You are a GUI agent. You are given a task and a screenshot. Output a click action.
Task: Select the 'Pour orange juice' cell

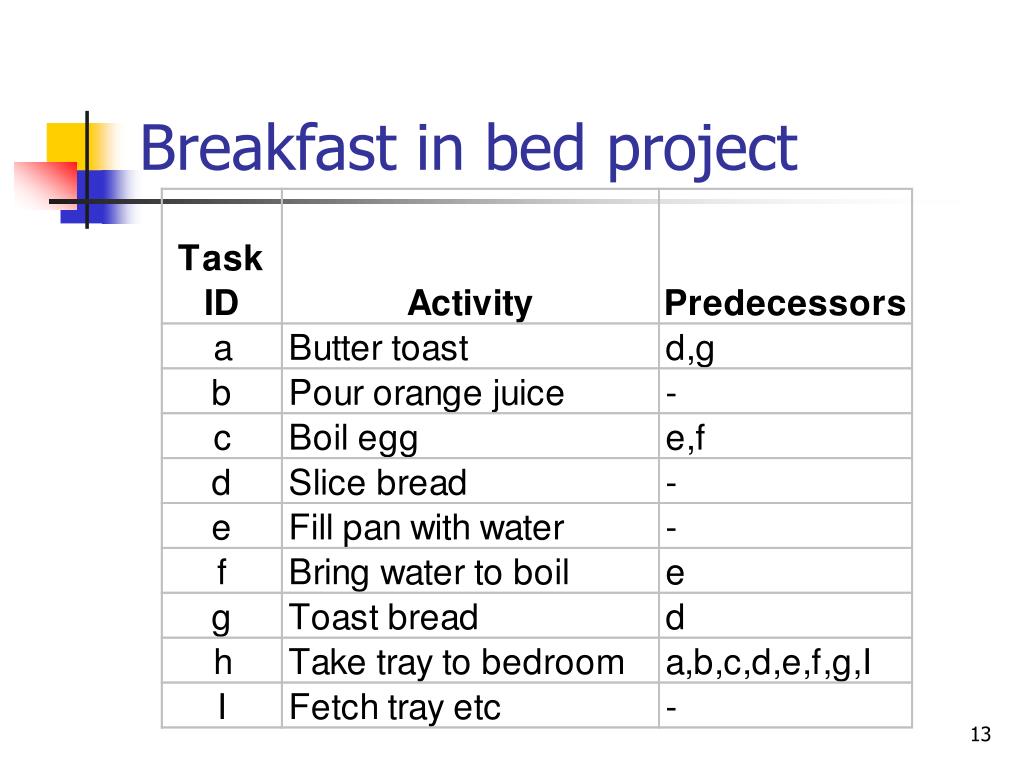pos(470,392)
